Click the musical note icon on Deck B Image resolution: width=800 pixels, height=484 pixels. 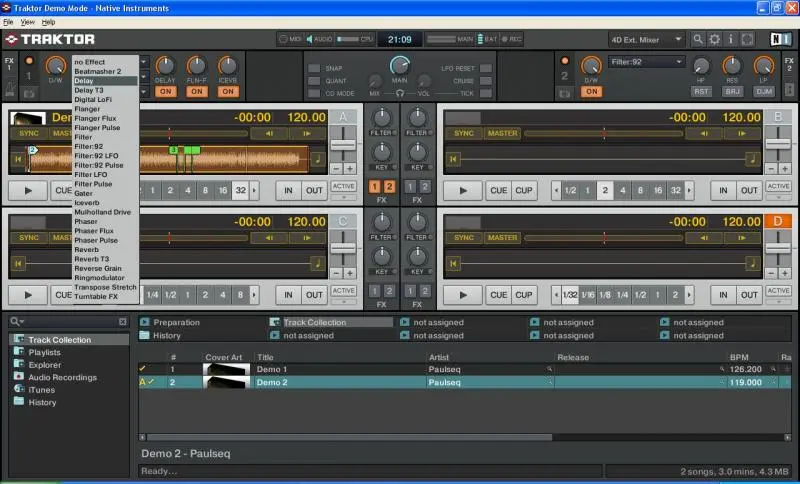(751, 158)
